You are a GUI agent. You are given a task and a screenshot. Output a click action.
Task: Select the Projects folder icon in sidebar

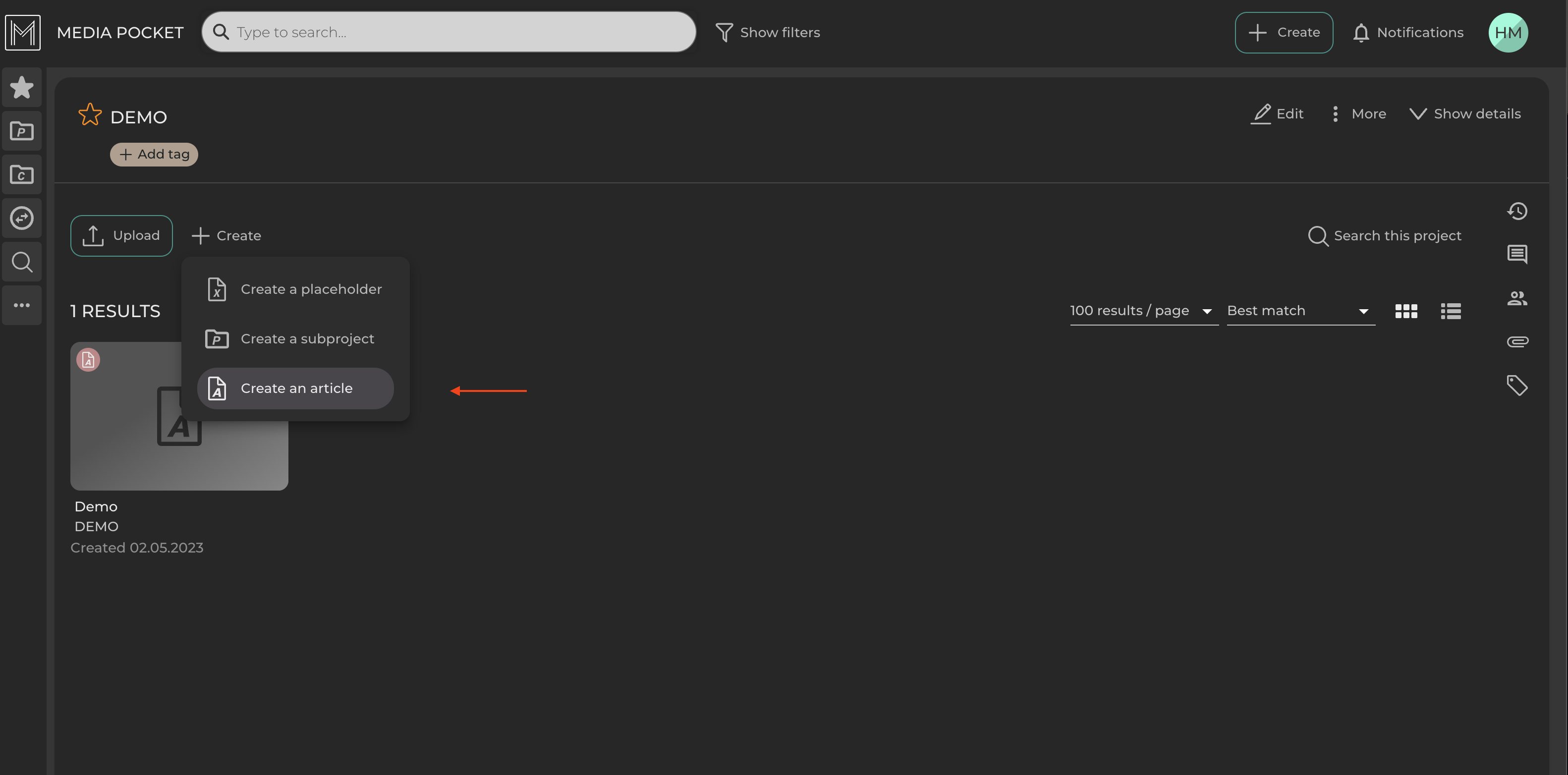21,130
